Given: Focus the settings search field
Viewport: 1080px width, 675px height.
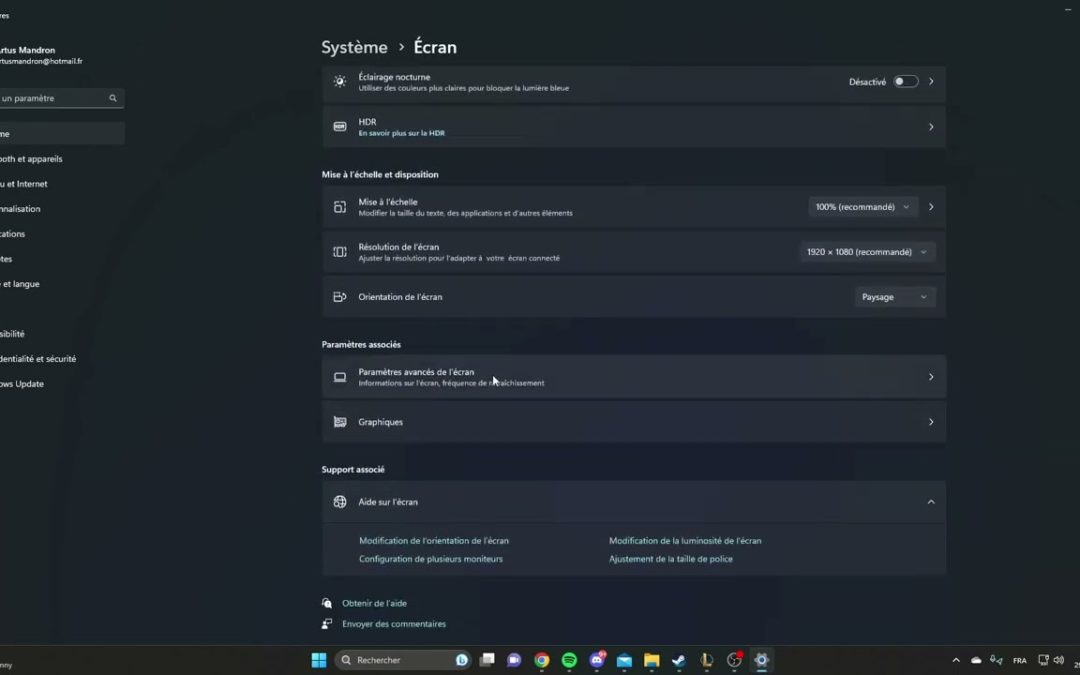Looking at the screenshot, I should [61, 98].
